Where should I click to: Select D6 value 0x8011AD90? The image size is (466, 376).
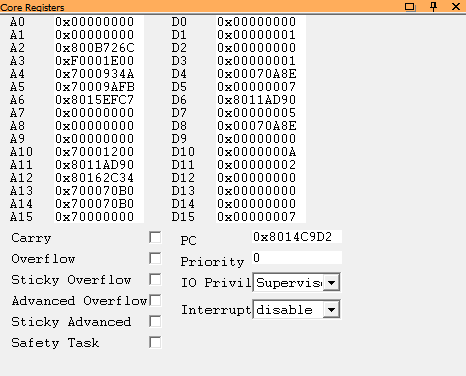[261, 100]
